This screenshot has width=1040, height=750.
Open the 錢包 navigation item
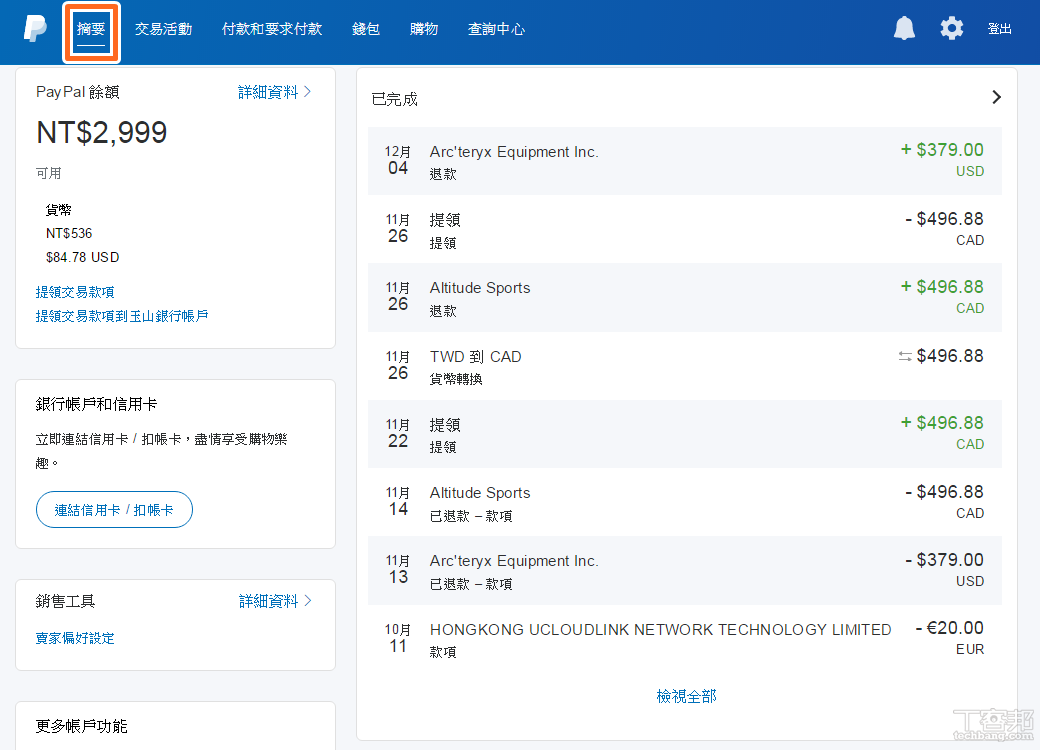(365, 29)
